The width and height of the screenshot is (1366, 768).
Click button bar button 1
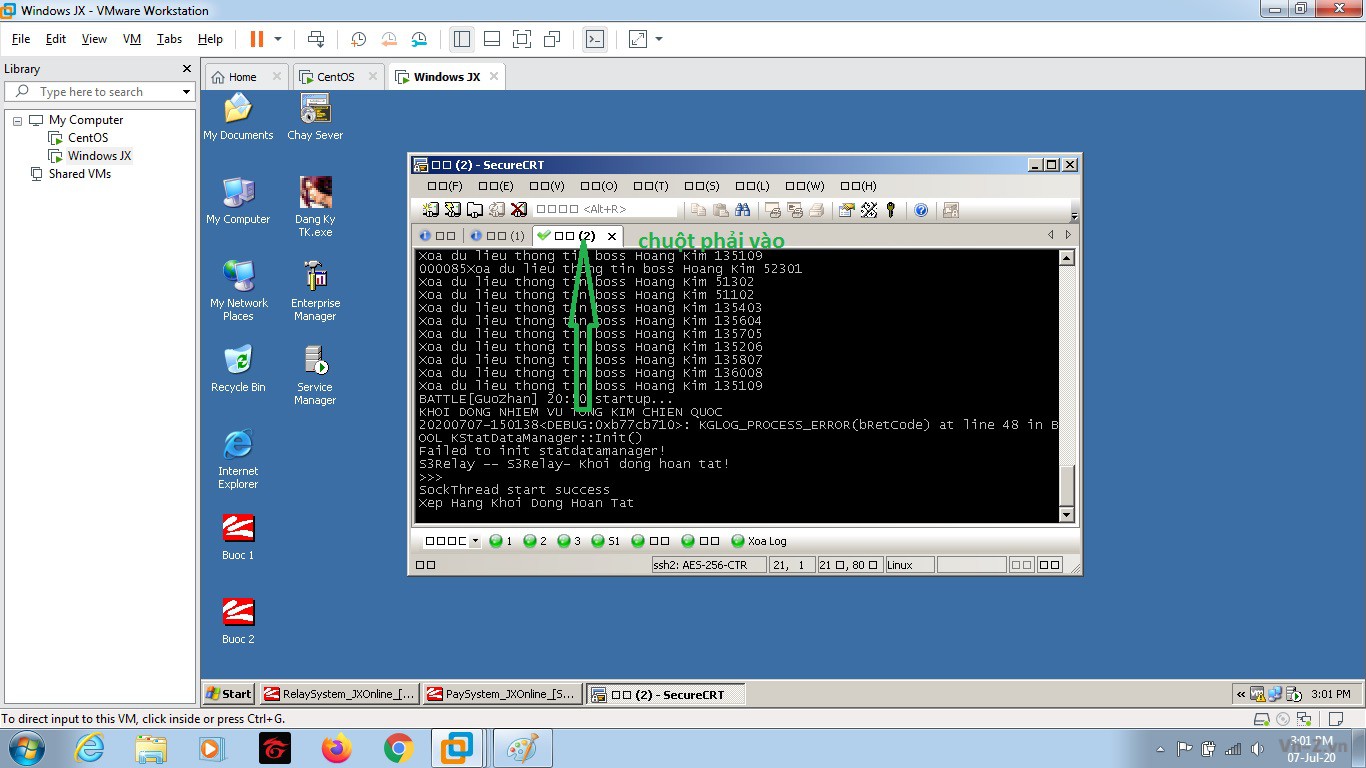501,541
